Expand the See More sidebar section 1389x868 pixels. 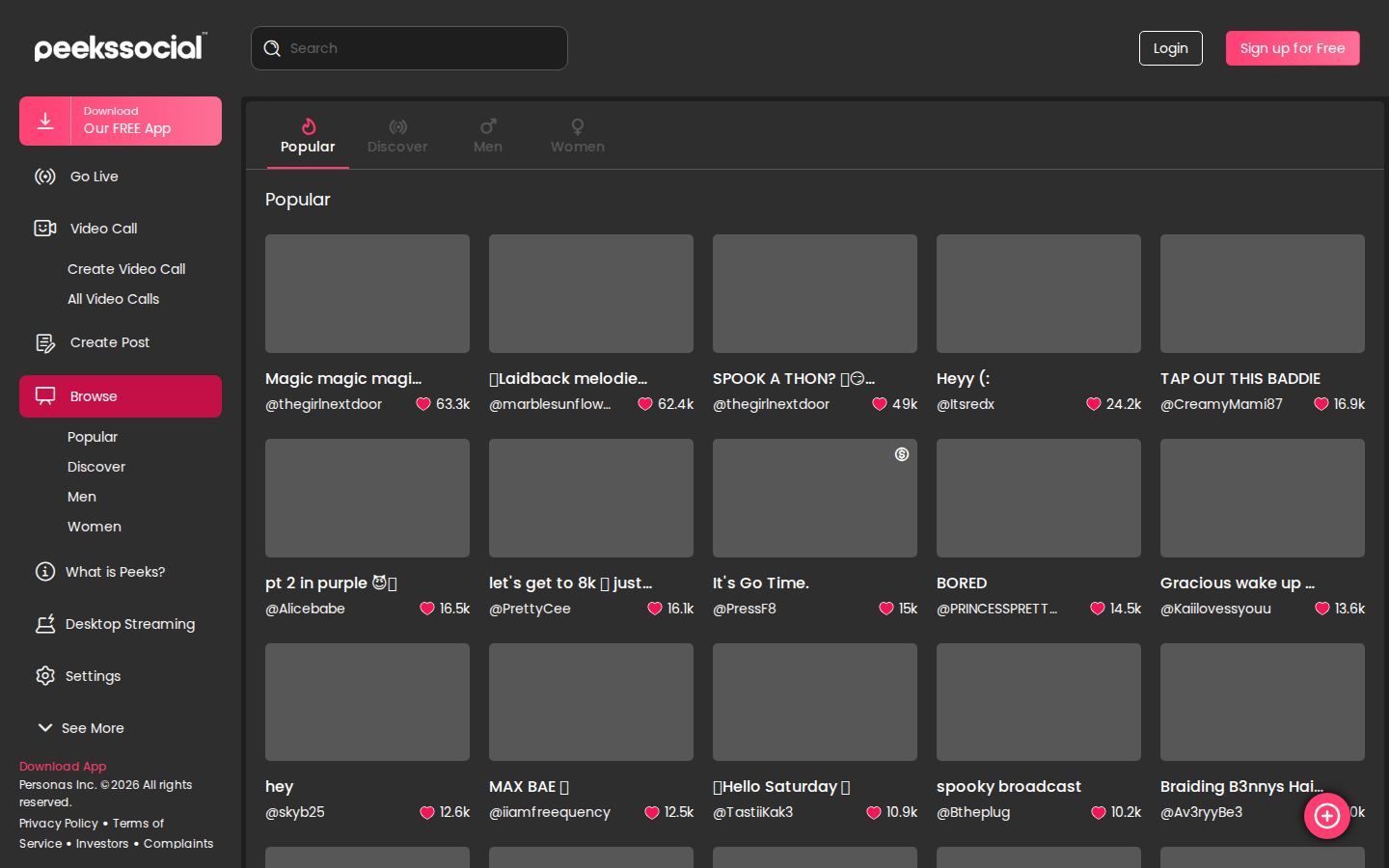81,728
